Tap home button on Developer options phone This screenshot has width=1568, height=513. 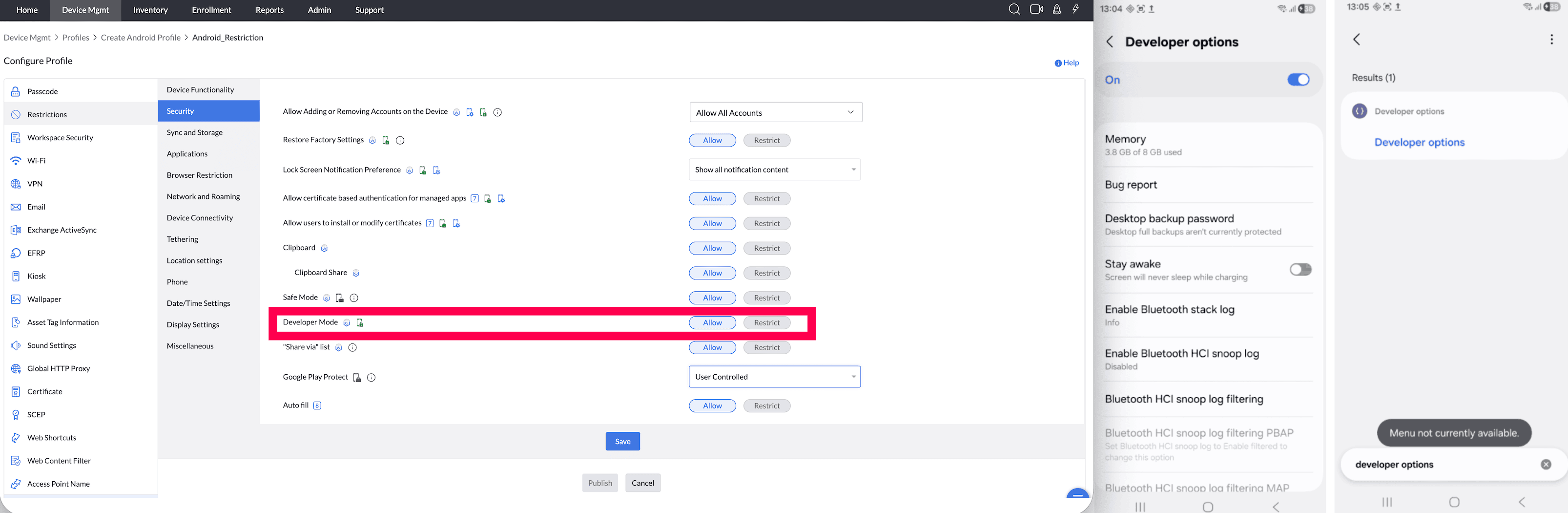pos(1208,507)
